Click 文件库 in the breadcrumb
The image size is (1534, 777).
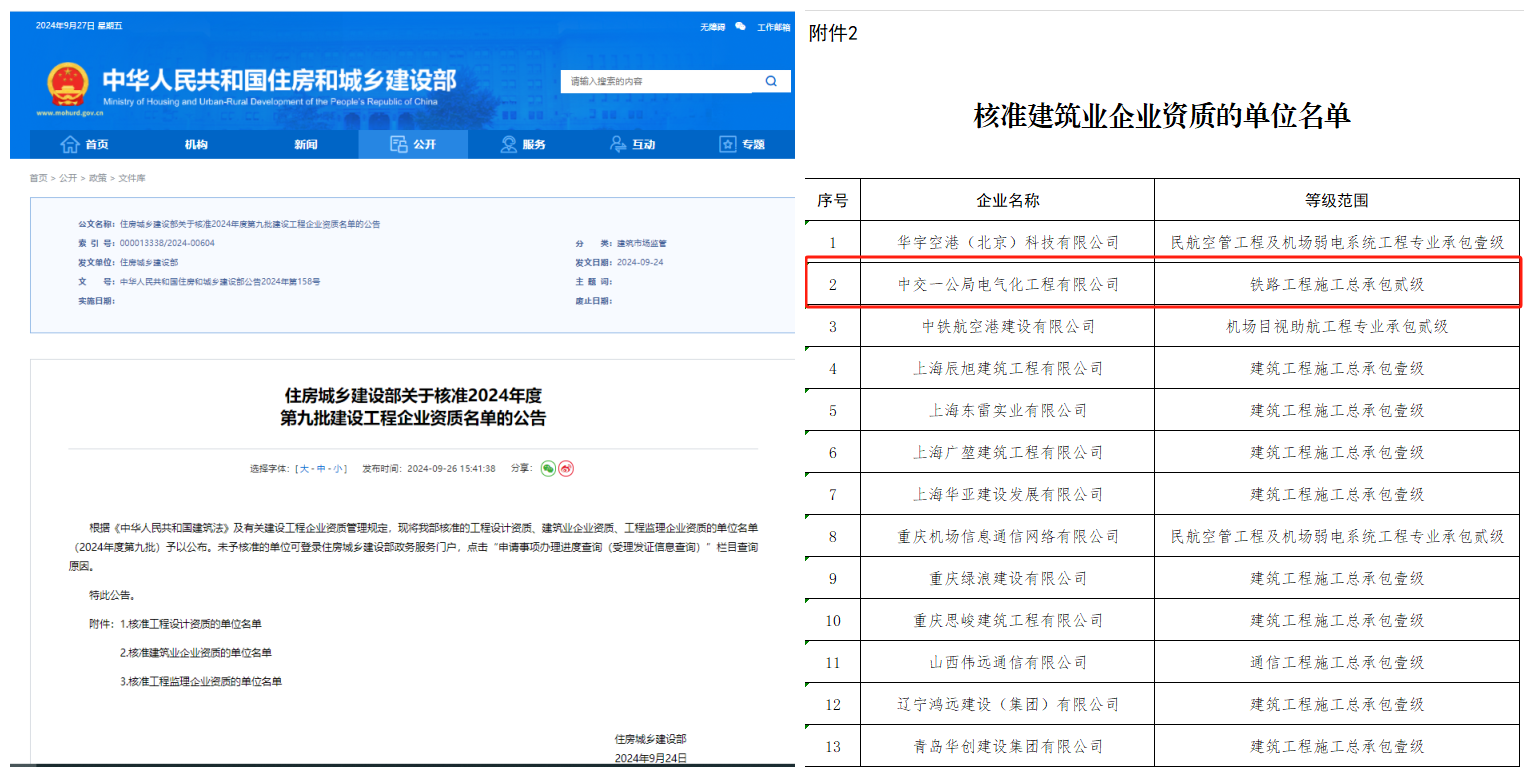[132, 178]
